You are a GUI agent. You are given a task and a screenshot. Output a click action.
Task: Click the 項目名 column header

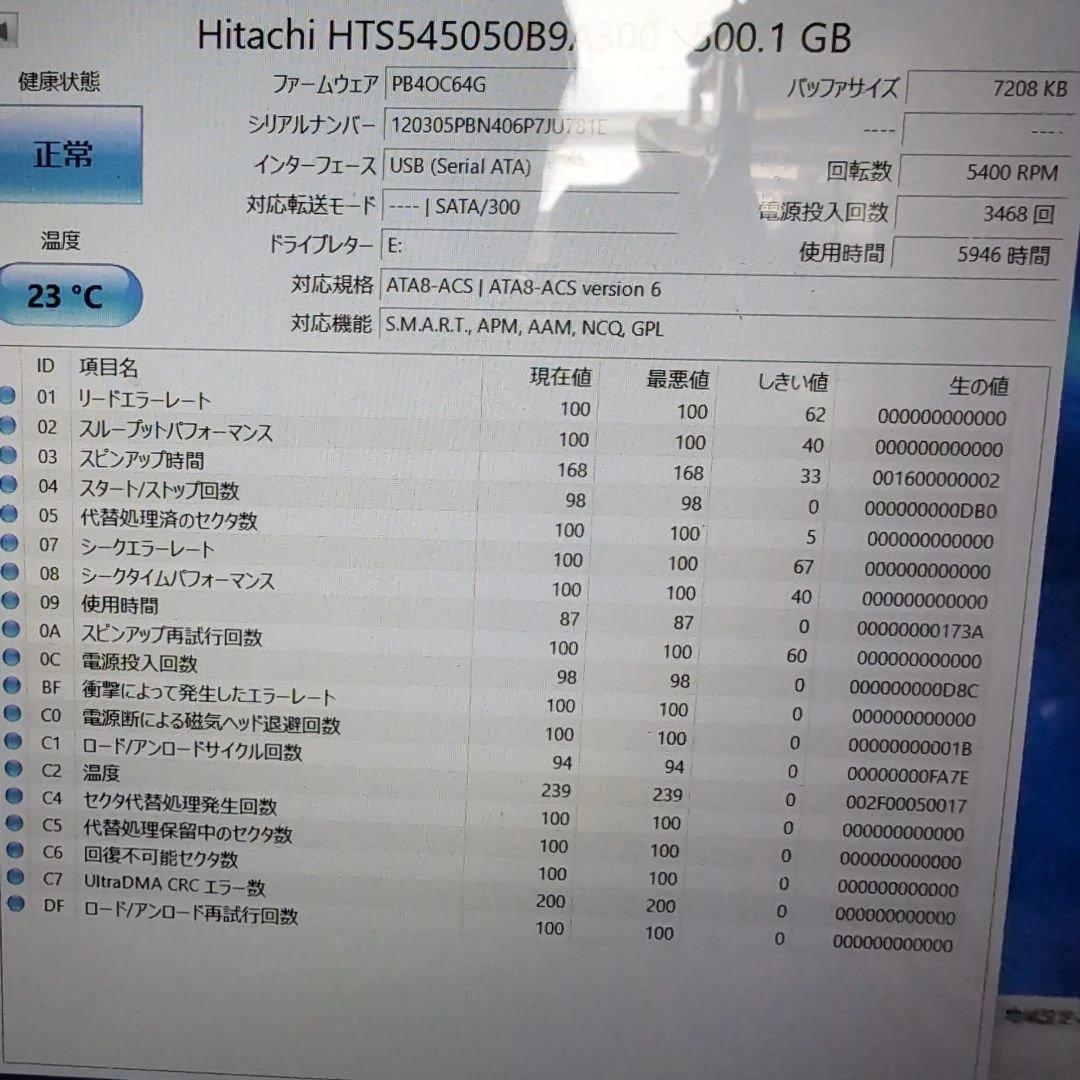click(x=108, y=367)
